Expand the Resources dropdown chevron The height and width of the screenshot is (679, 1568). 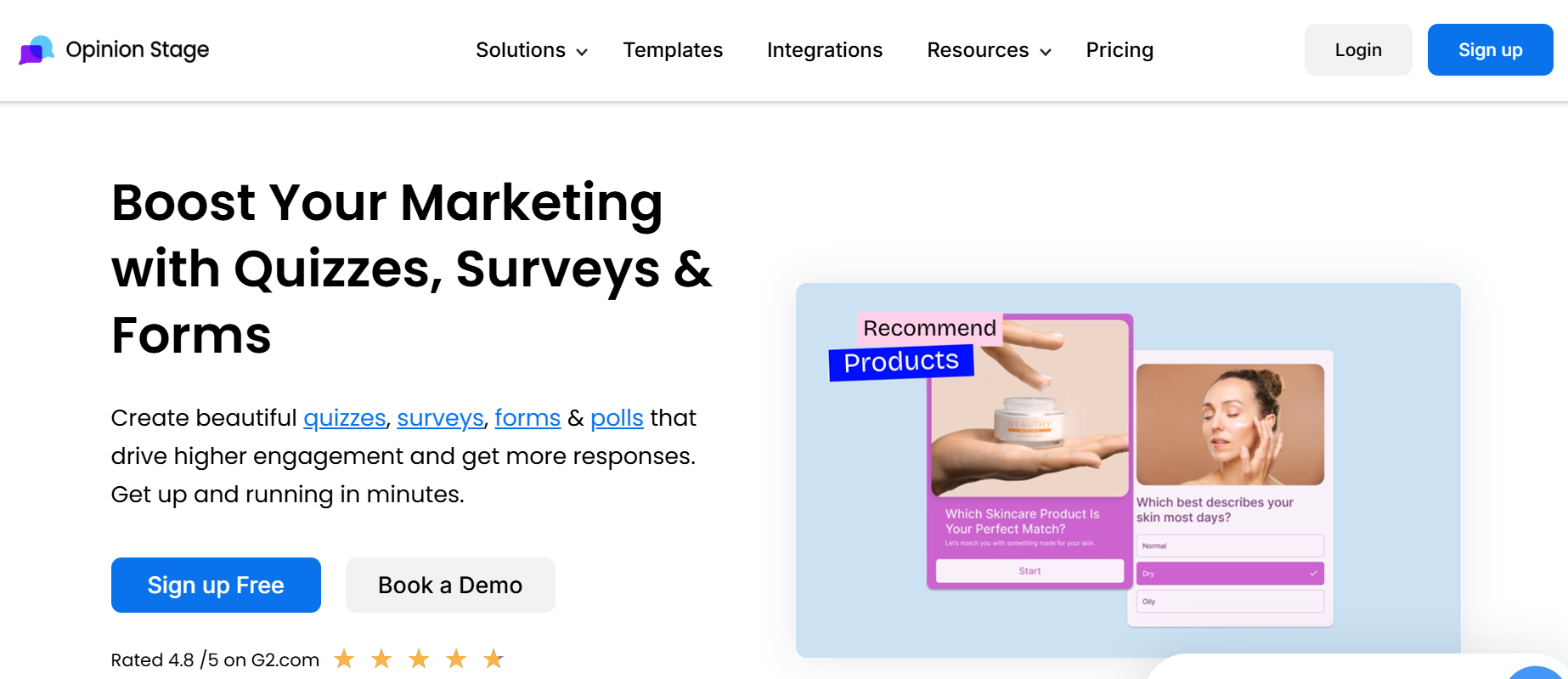click(x=1046, y=52)
